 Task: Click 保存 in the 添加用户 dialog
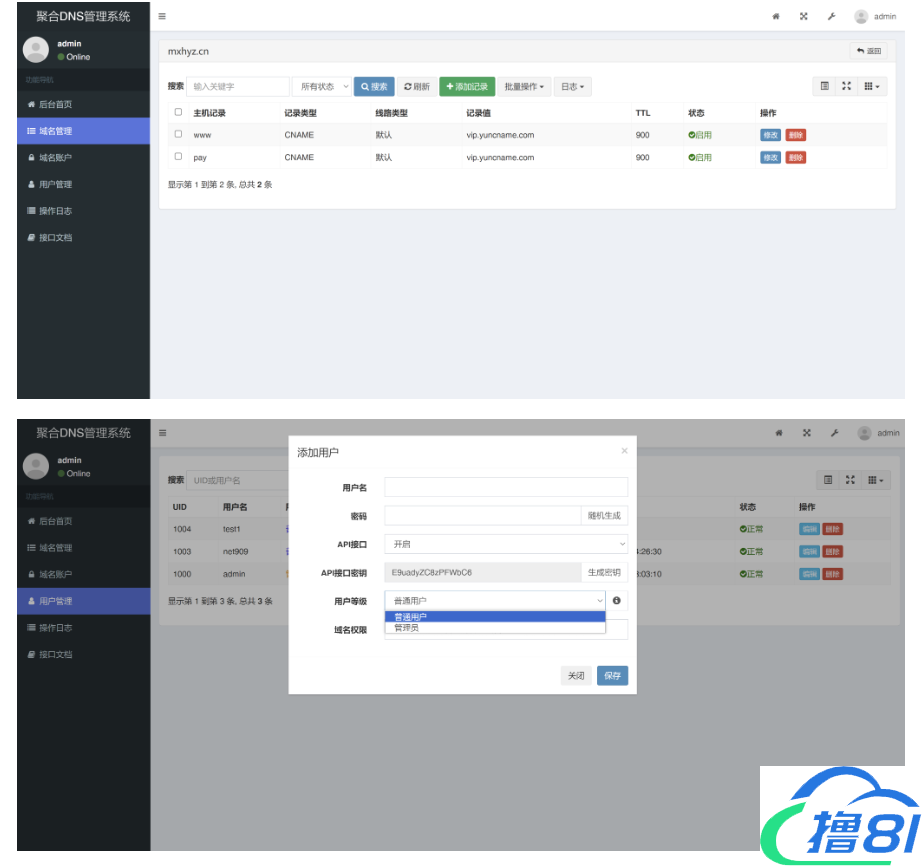612,676
